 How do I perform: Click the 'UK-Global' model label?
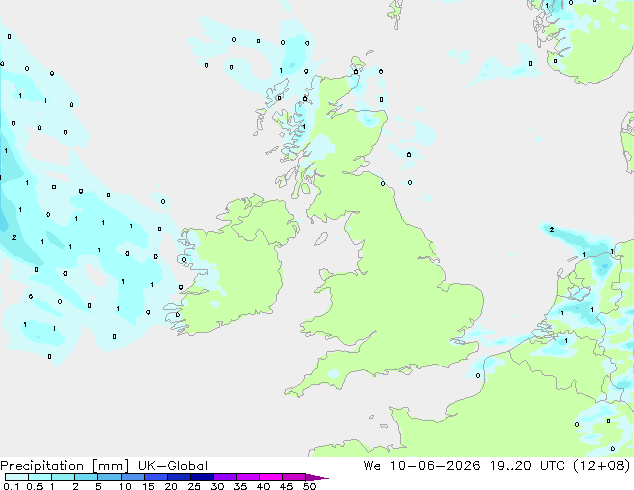pyautogui.click(x=173, y=466)
